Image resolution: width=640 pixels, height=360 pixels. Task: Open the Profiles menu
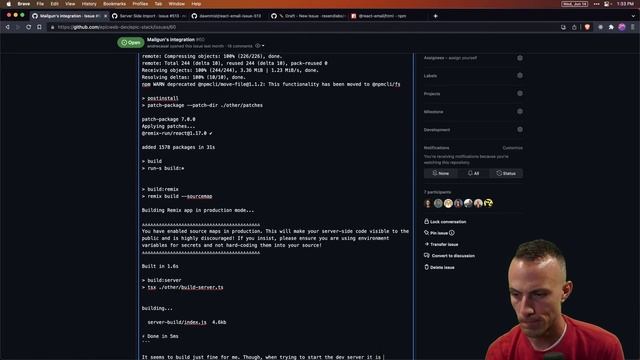(140, 4)
